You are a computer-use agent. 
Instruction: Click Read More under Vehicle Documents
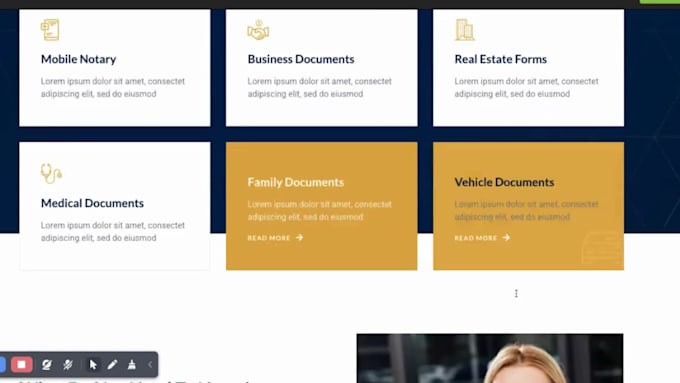(x=476, y=238)
